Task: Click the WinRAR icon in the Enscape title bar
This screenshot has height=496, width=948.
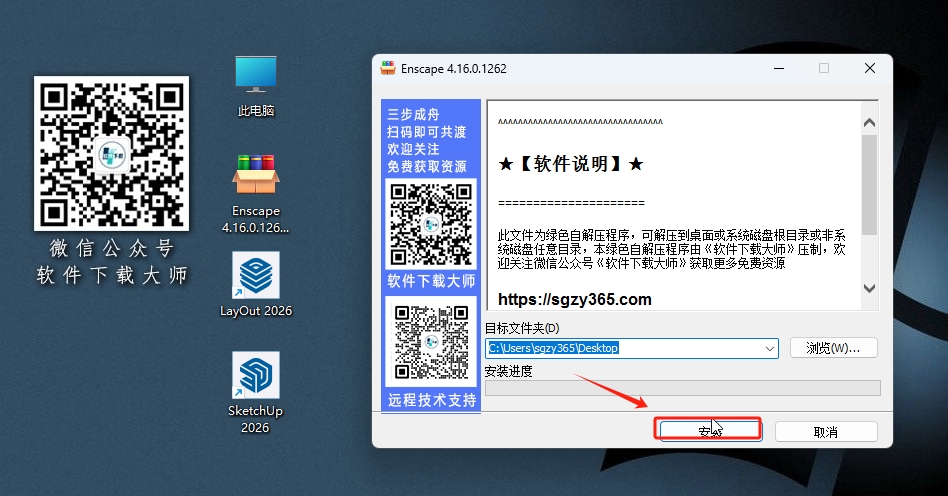Action: pos(388,68)
